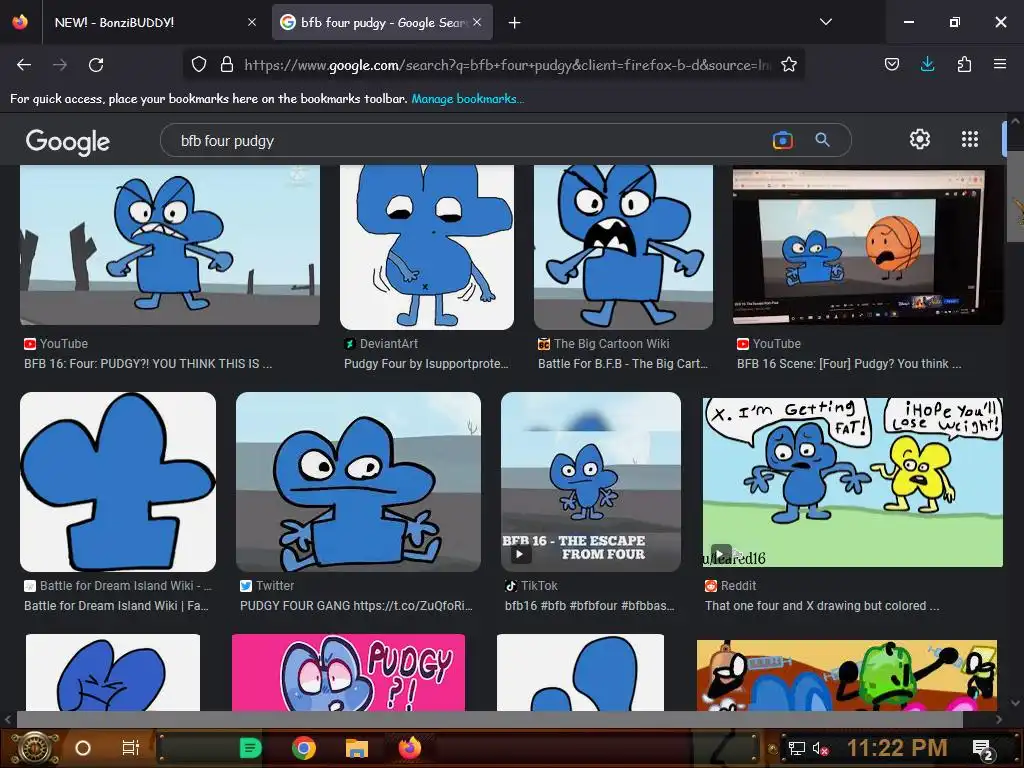Open DeviantArt Pudgy Four result title
This screenshot has height=768, width=1024.
[x=426, y=364]
